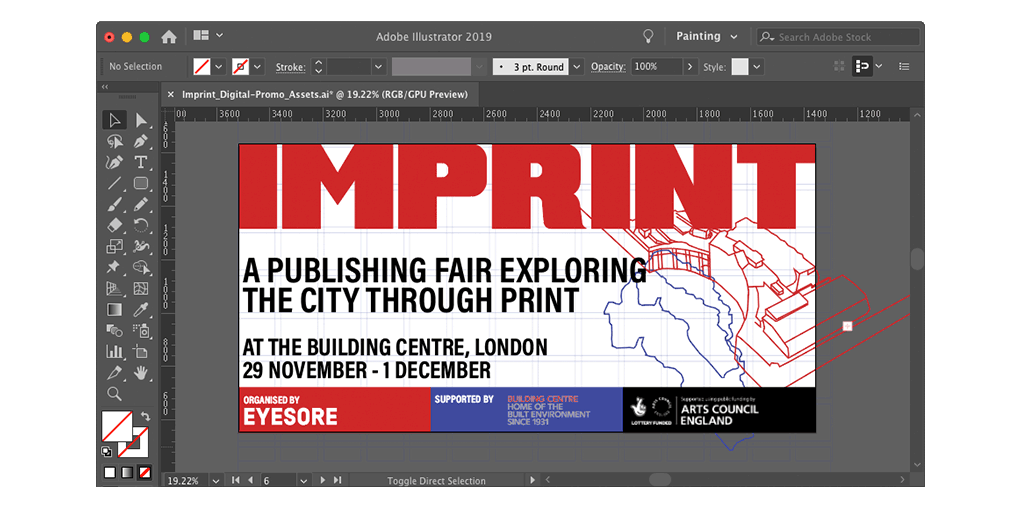Viewport: 1024px width, 512px height.
Task: Go to previous artboard
Action: [x=250, y=480]
